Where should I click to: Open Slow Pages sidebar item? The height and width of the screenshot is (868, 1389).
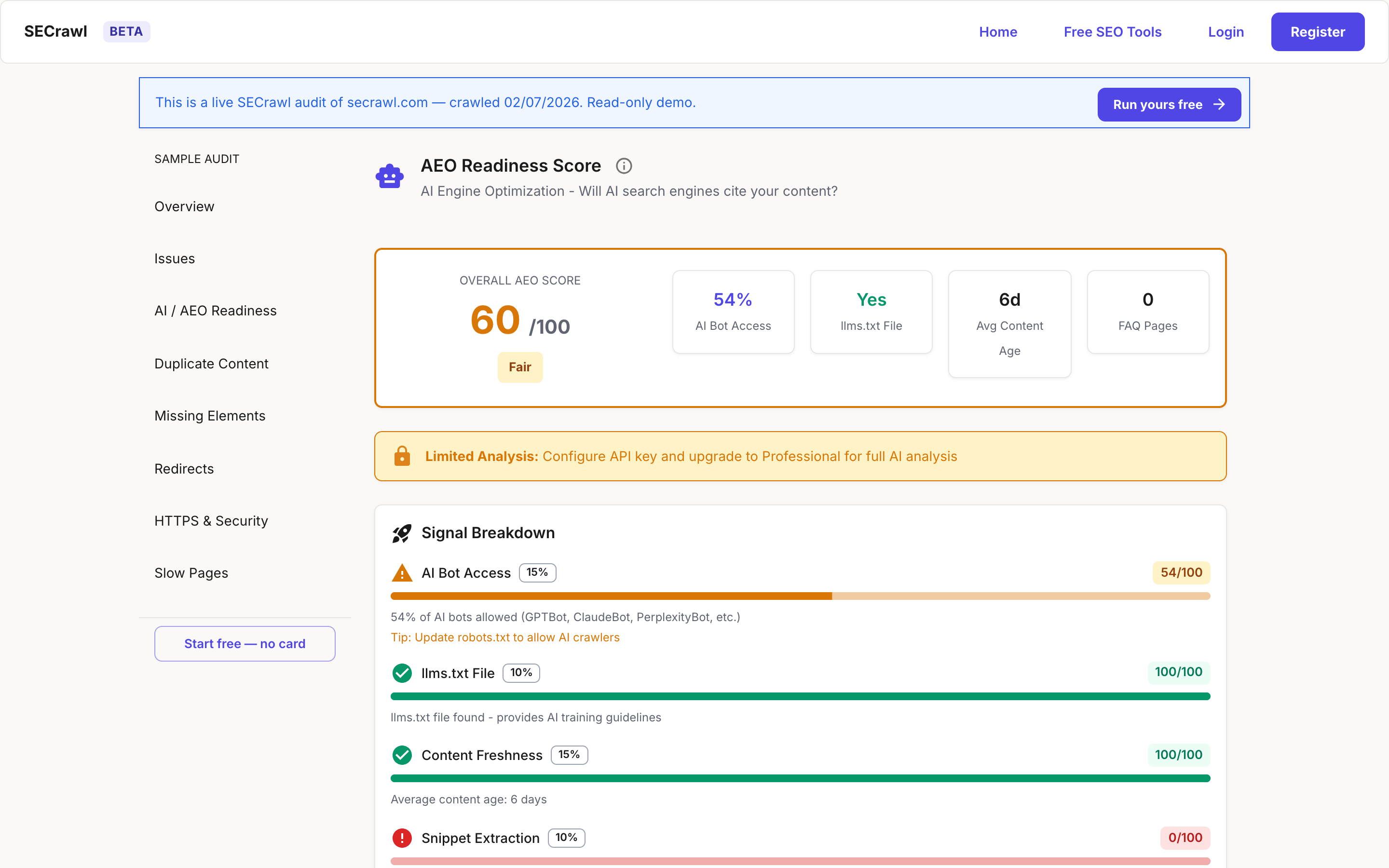191,573
